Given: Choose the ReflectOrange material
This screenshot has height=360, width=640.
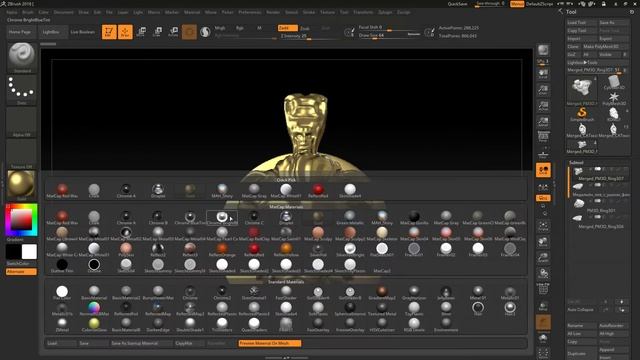Looking at the screenshot, I should pyautogui.click(x=222, y=249).
